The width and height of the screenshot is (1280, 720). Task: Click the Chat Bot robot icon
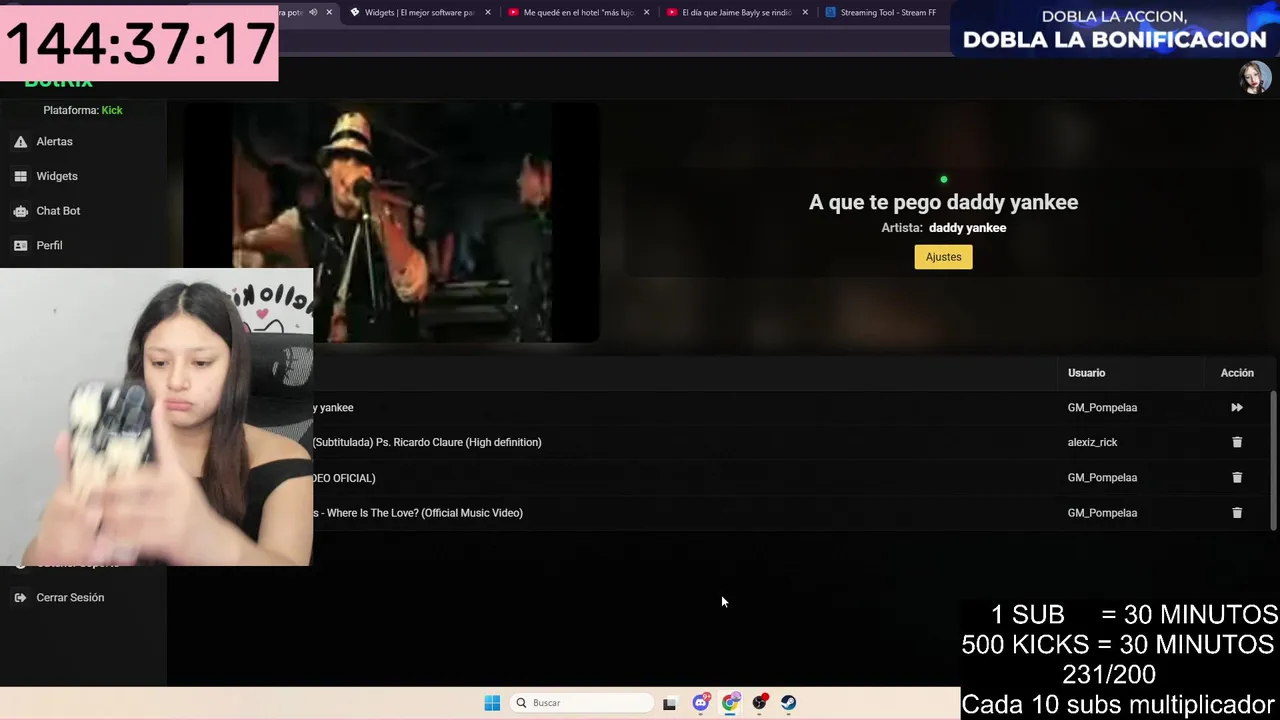tap(20, 211)
